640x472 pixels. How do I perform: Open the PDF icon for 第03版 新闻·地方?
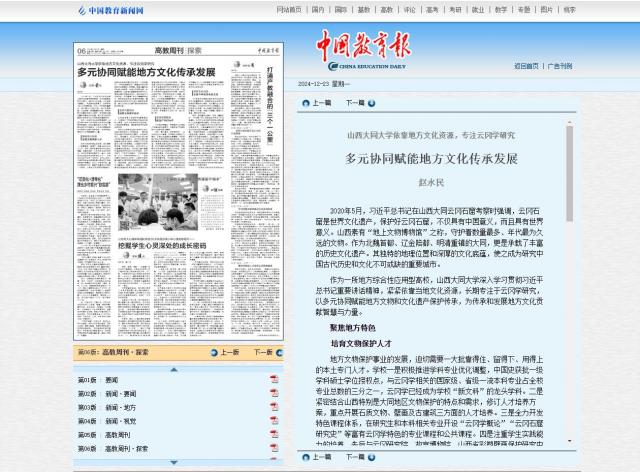274,408
